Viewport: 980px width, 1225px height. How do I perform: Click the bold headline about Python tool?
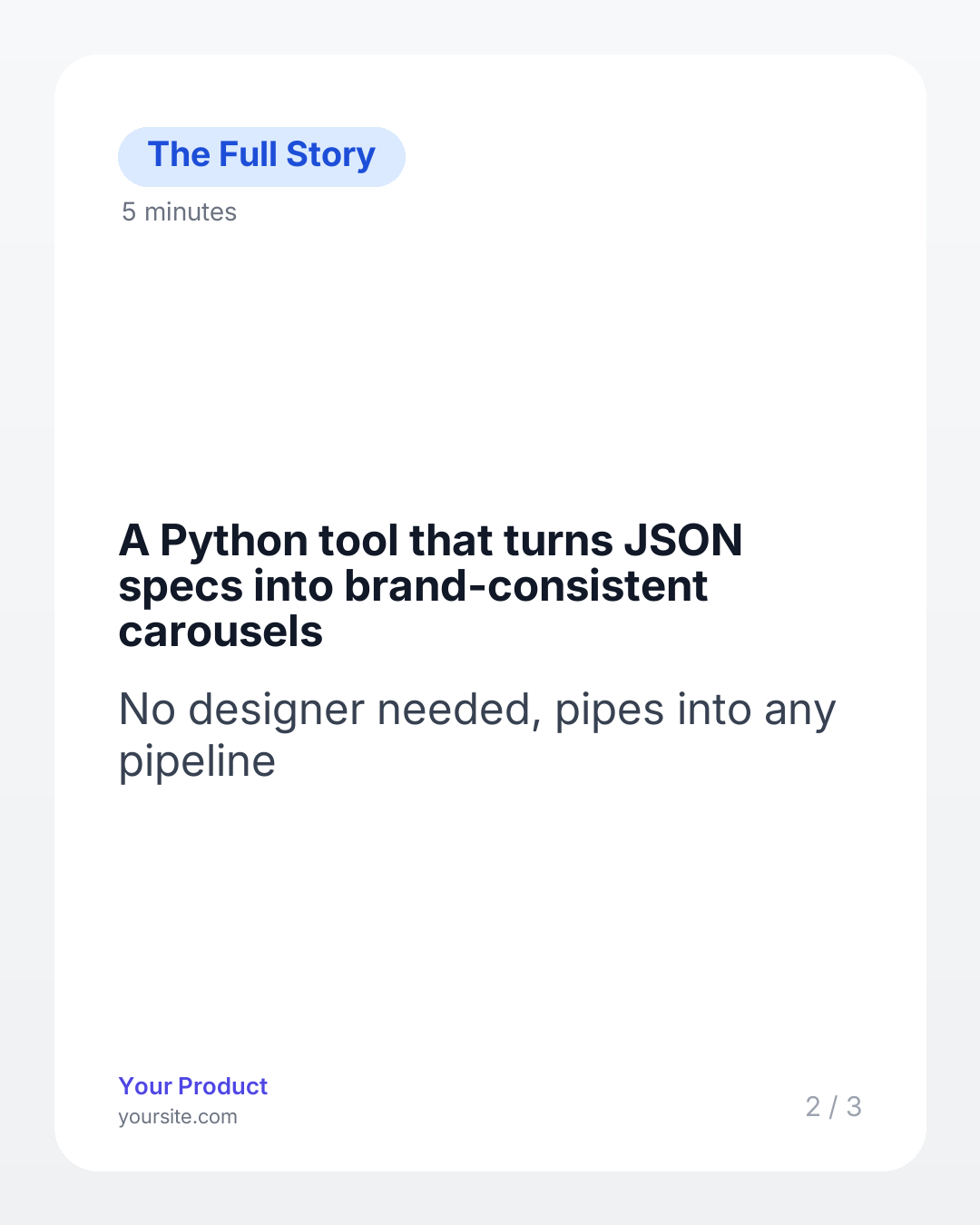430,585
